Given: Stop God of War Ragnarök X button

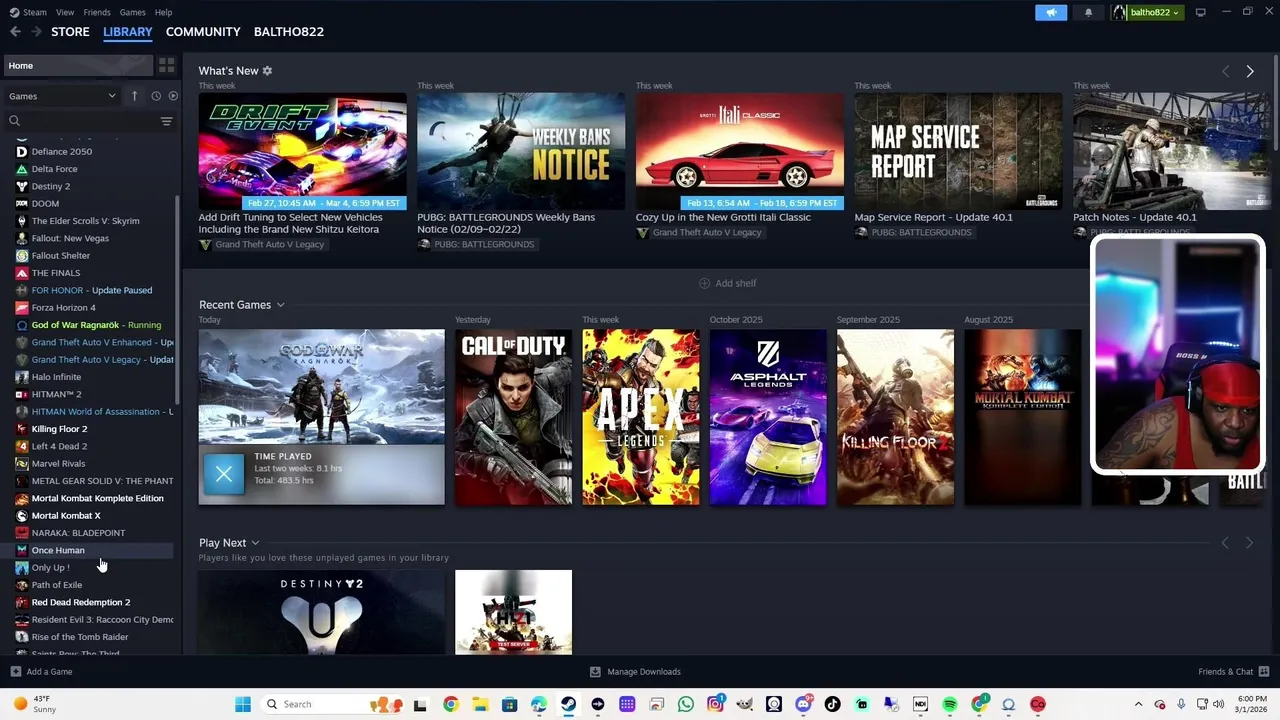Looking at the screenshot, I should [x=224, y=474].
